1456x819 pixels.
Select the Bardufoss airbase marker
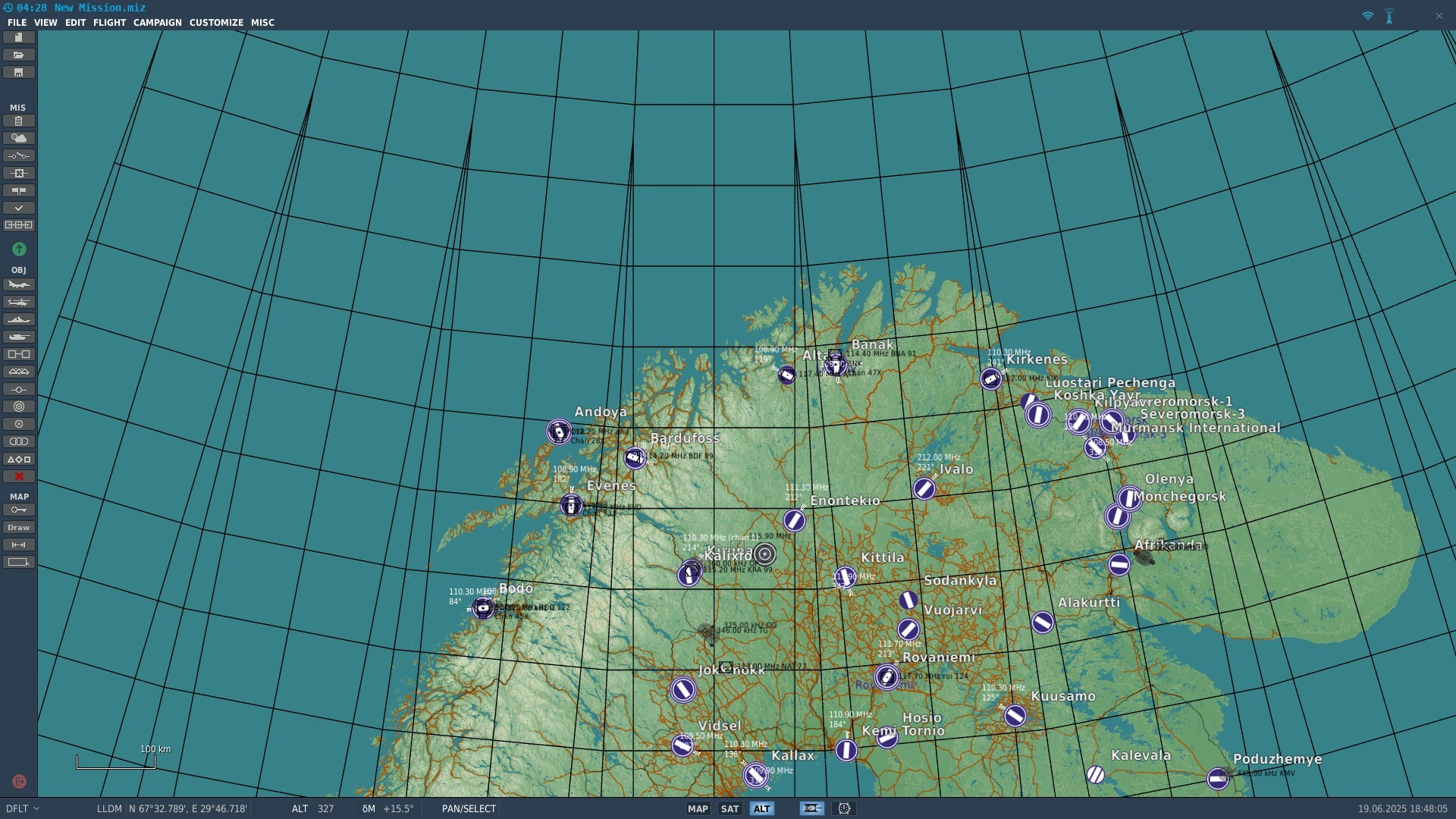pyautogui.click(x=634, y=458)
